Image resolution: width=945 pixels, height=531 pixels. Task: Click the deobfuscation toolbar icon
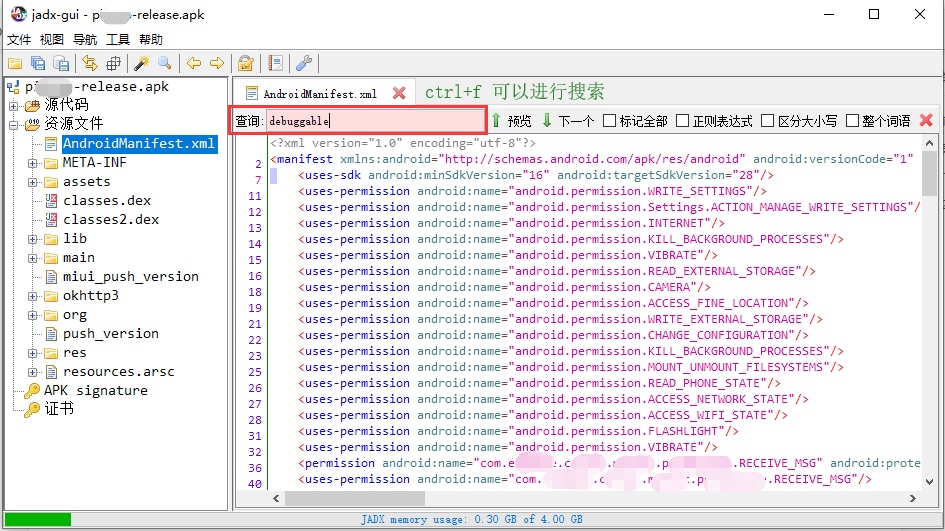pos(245,63)
